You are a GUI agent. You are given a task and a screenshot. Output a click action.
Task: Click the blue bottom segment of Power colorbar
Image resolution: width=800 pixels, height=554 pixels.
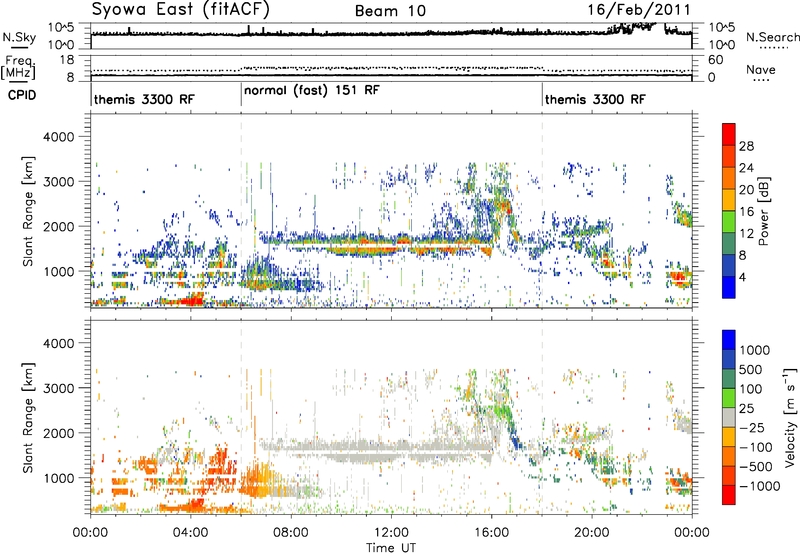[x=729, y=287]
